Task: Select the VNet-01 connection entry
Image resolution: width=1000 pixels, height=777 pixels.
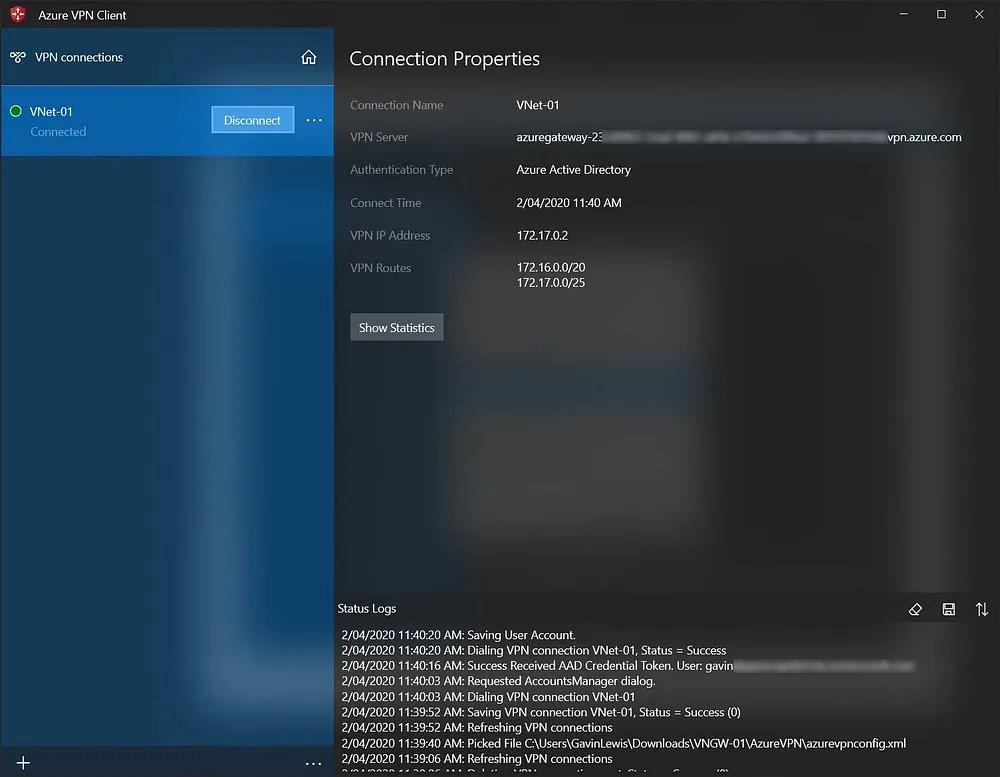Action: [167, 121]
